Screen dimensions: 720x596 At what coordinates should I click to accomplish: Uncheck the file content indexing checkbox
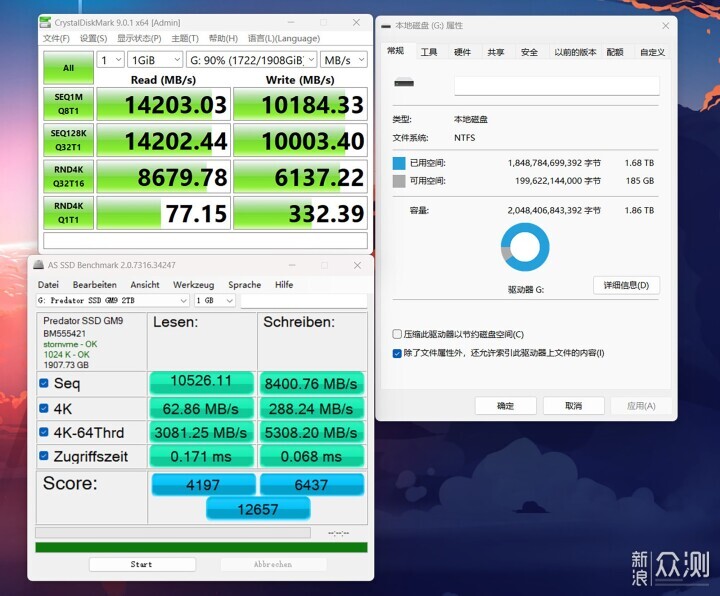click(x=397, y=353)
